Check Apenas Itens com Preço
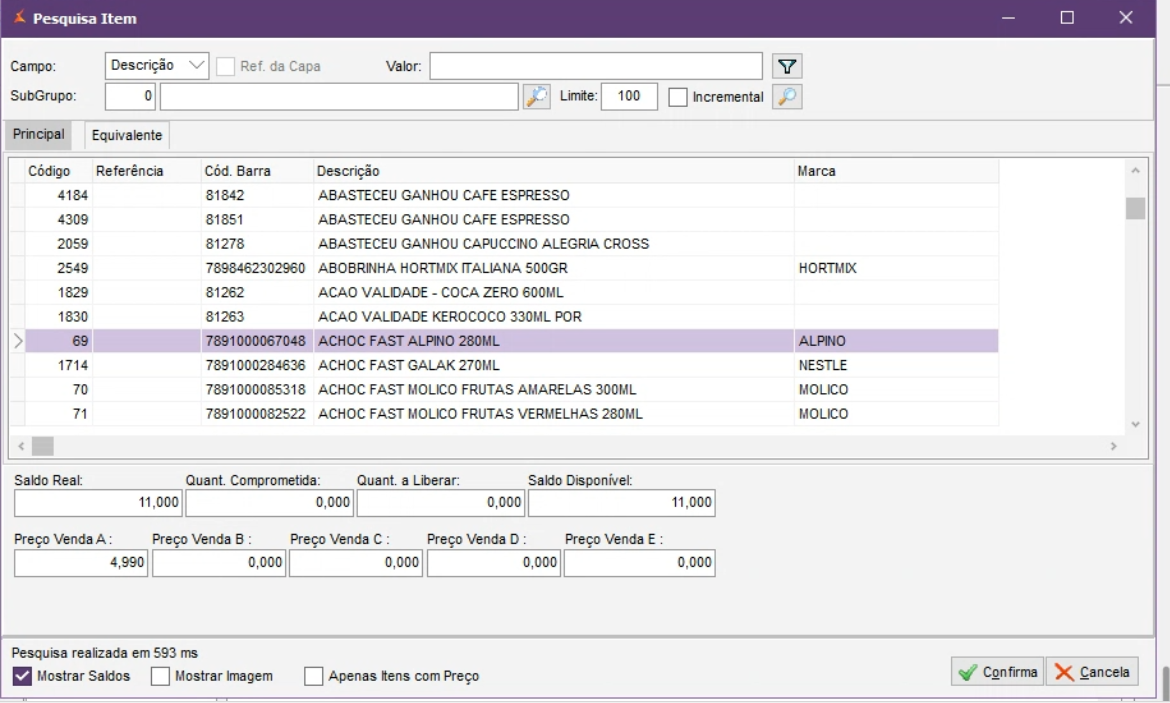The width and height of the screenshot is (1170, 703). coord(314,676)
